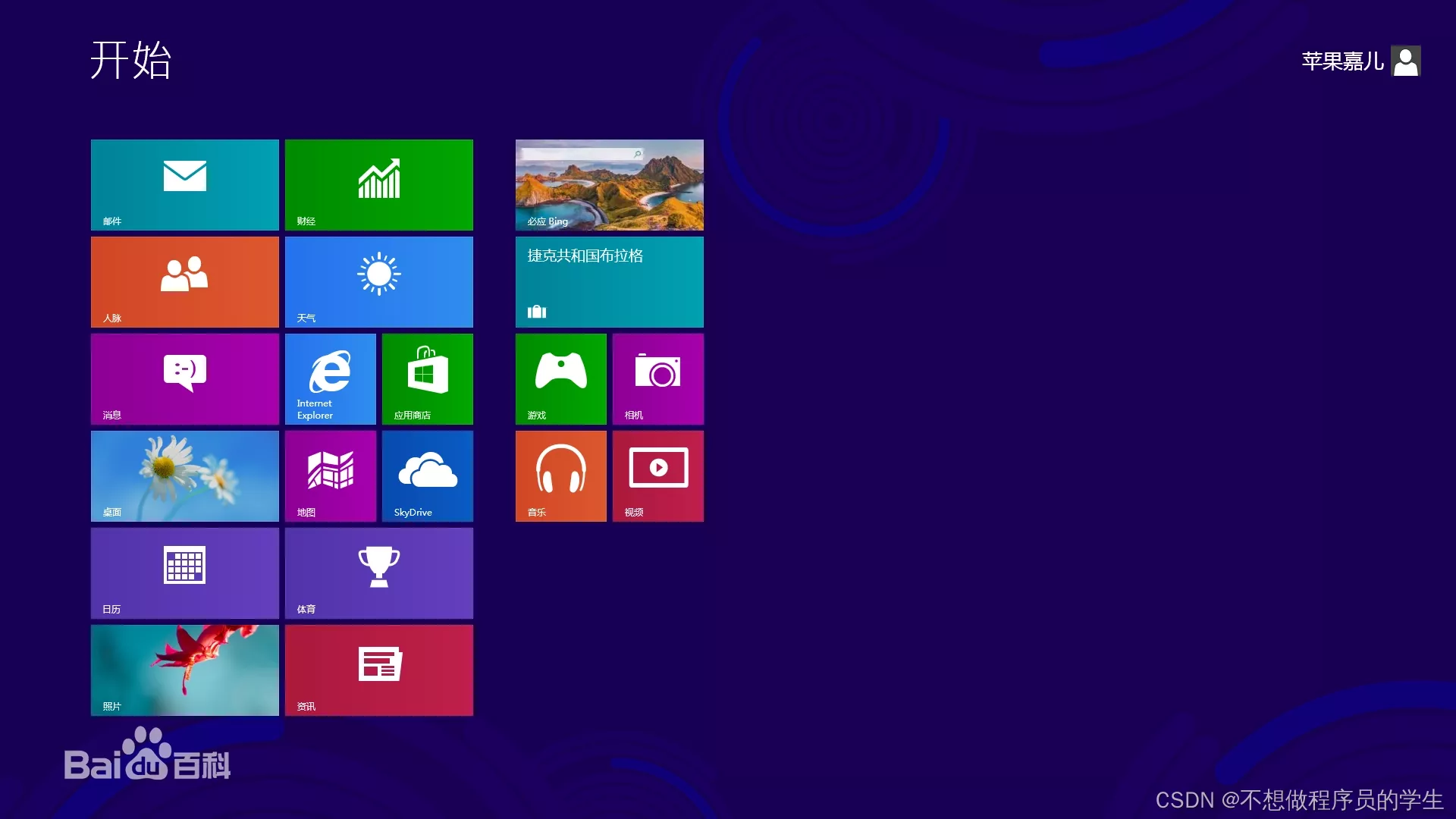Launch the SkyDrive tile

tap(427, 475)
